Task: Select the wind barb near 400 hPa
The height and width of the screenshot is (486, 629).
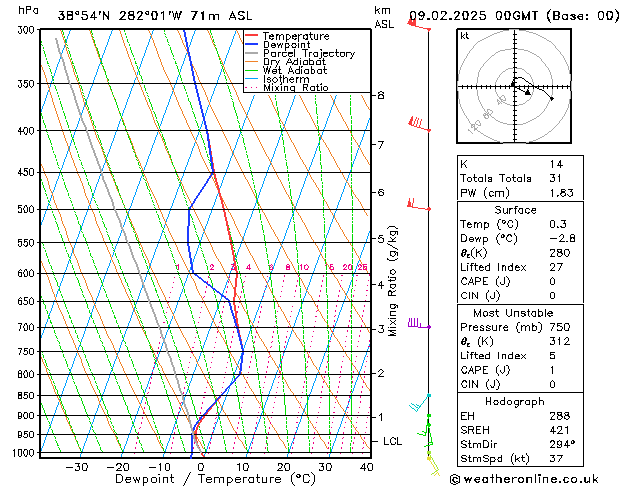Action: (417, 124)
